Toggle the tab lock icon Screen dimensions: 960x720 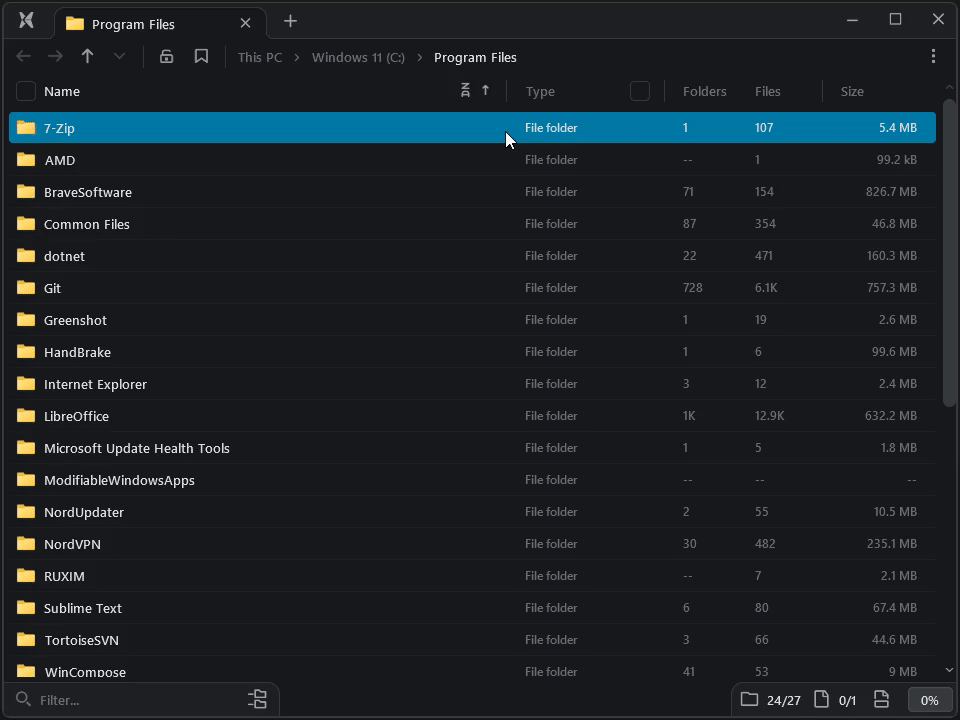click(167, 56)
